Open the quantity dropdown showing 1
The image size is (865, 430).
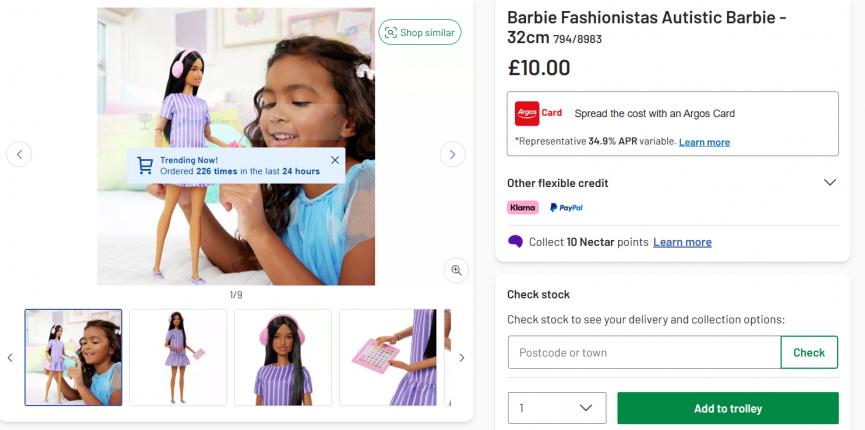(557, 408)
